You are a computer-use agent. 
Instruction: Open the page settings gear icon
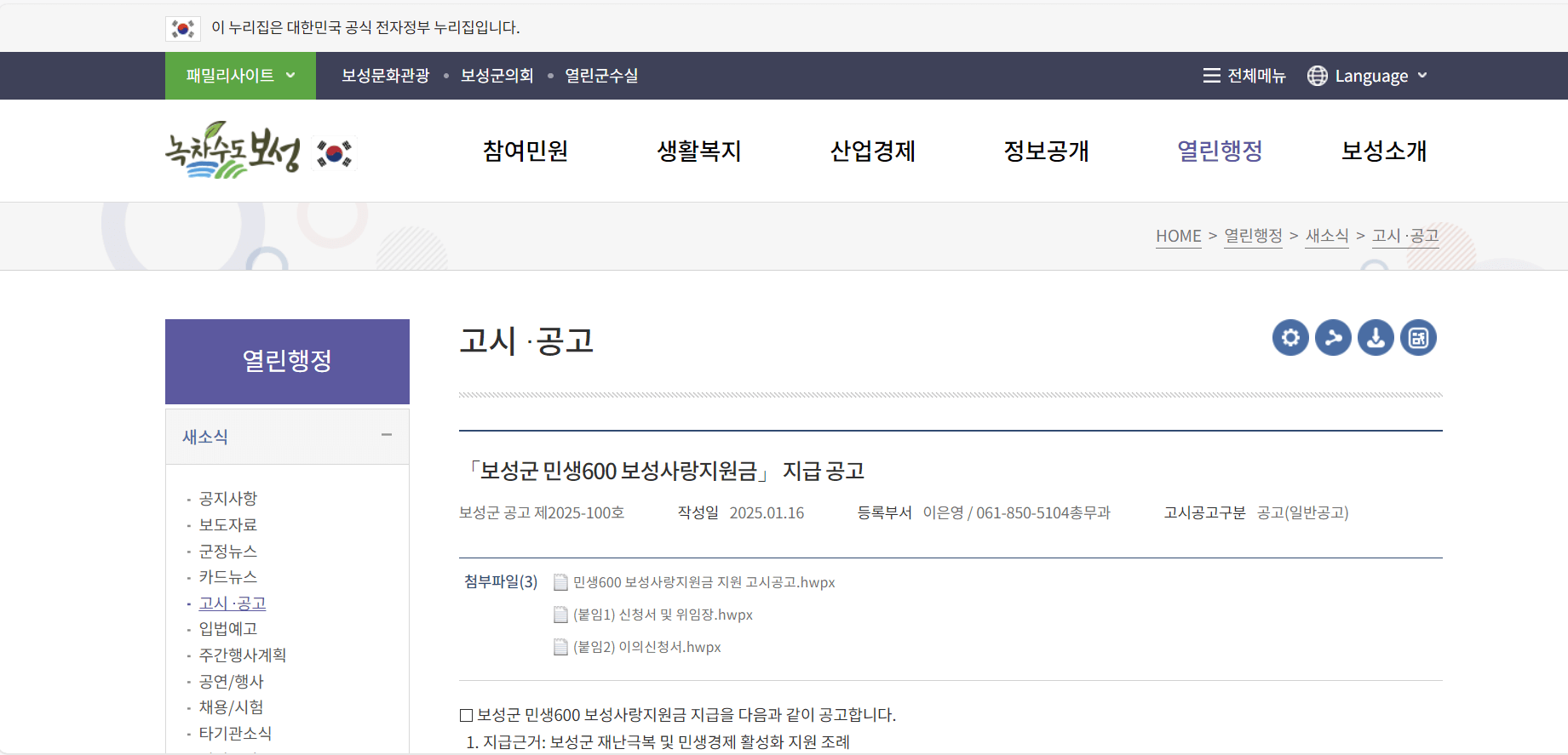1290,338
